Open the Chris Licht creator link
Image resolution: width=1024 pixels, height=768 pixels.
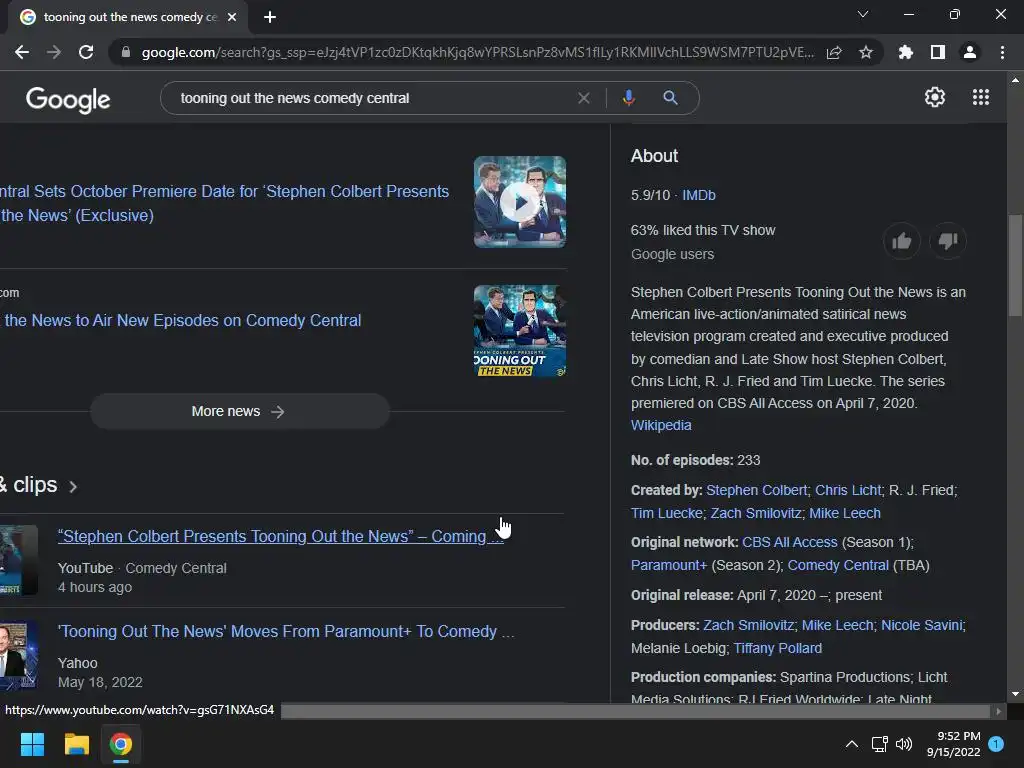(x=848, y=490)
